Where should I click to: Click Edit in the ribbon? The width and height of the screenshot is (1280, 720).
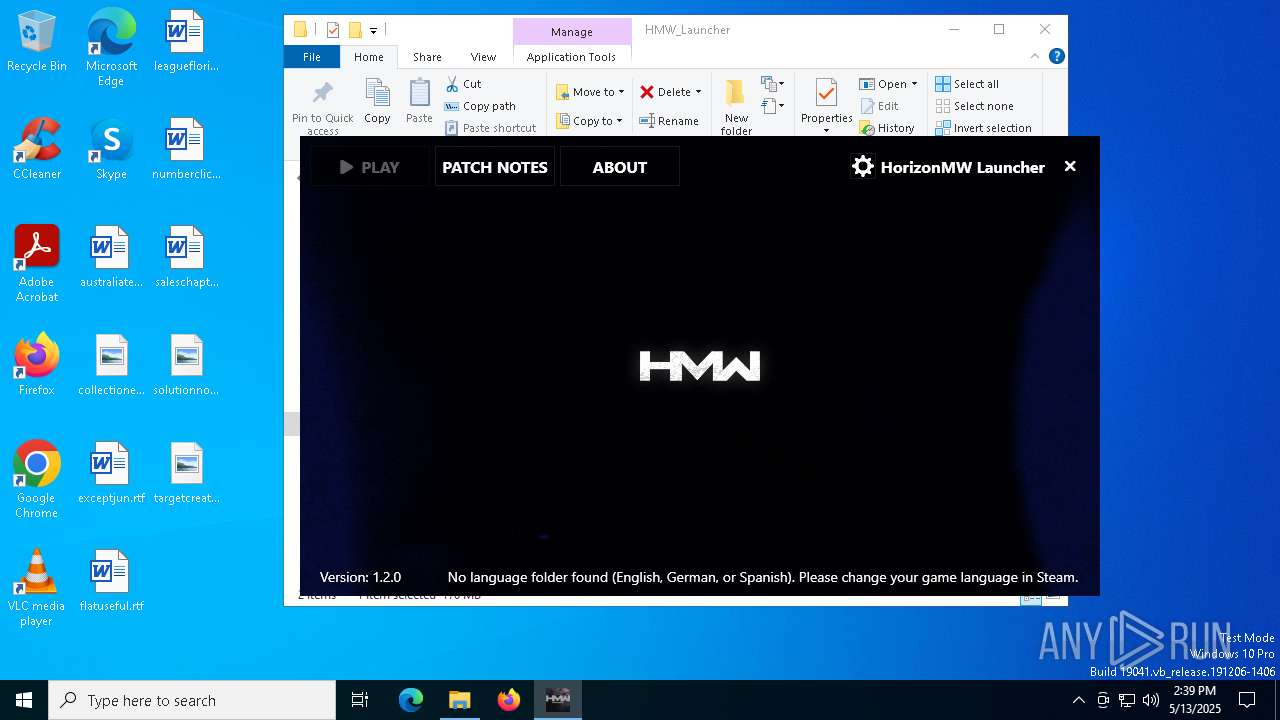(x=879, y=106)
